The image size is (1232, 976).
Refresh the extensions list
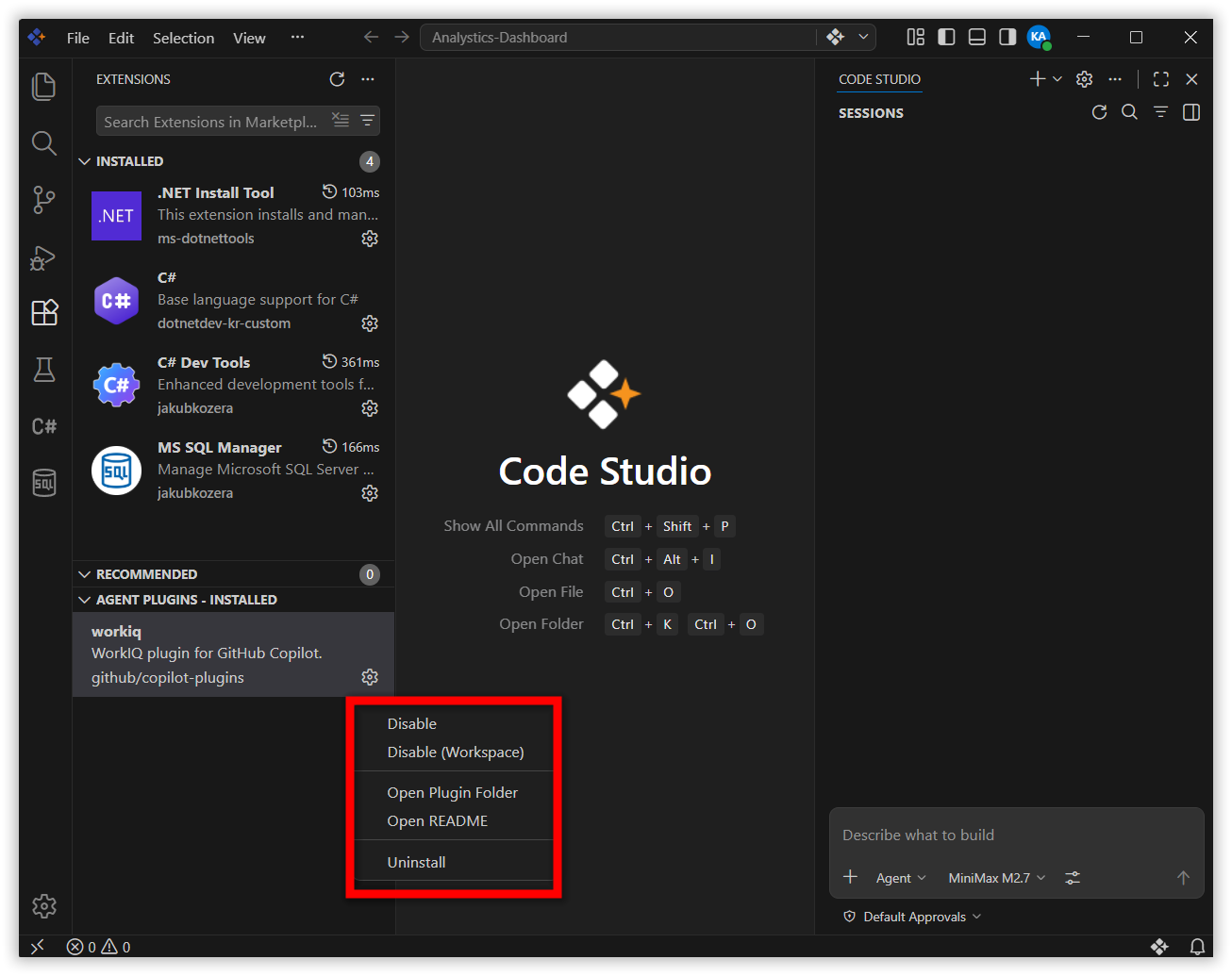[x=337, y=79]
